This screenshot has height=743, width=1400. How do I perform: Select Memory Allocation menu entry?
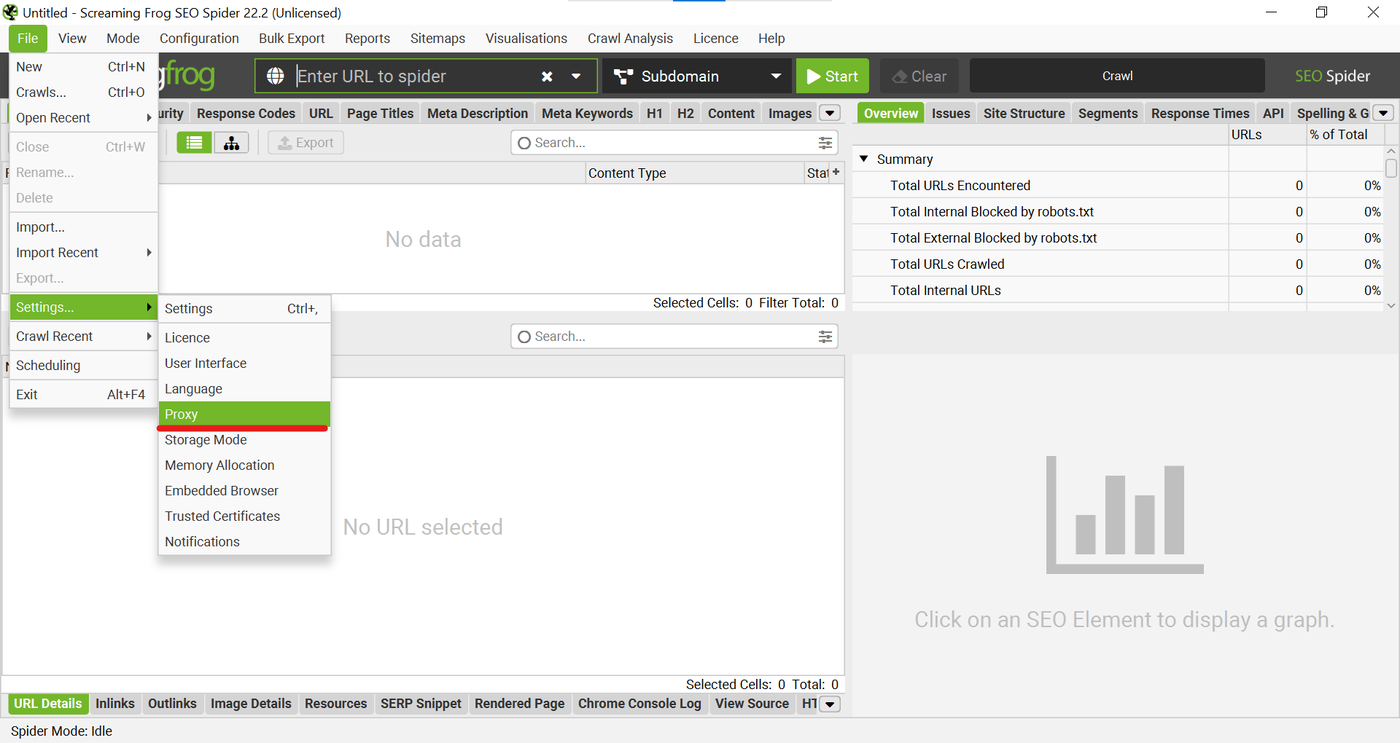click(244, 465)
